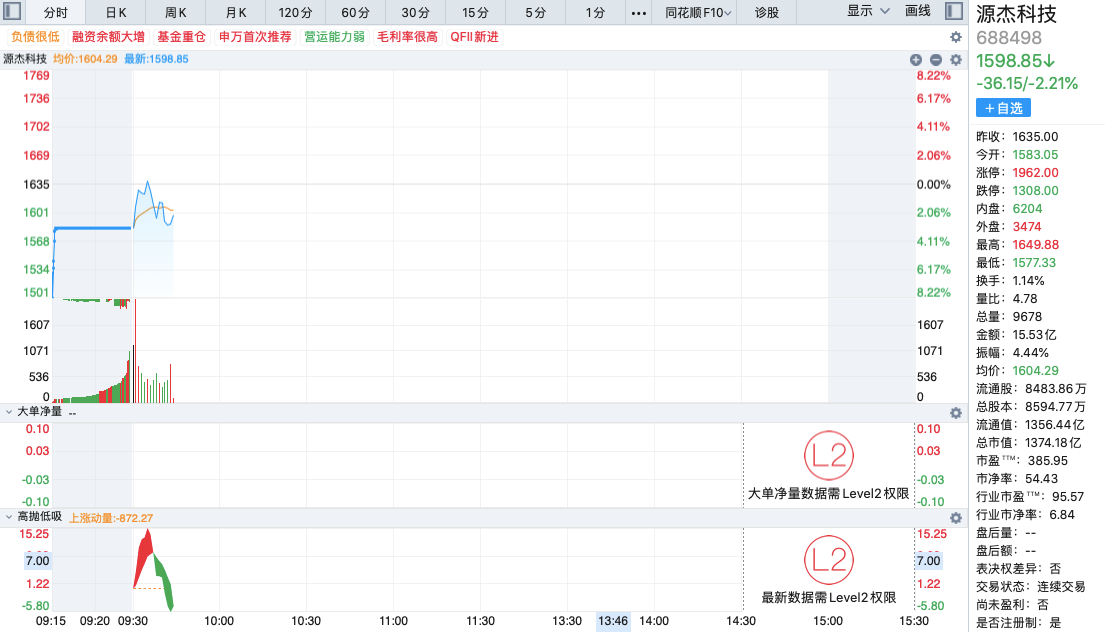Open 大单净量 indicator settings gear
1105x632 pixels.
[956, 413]
